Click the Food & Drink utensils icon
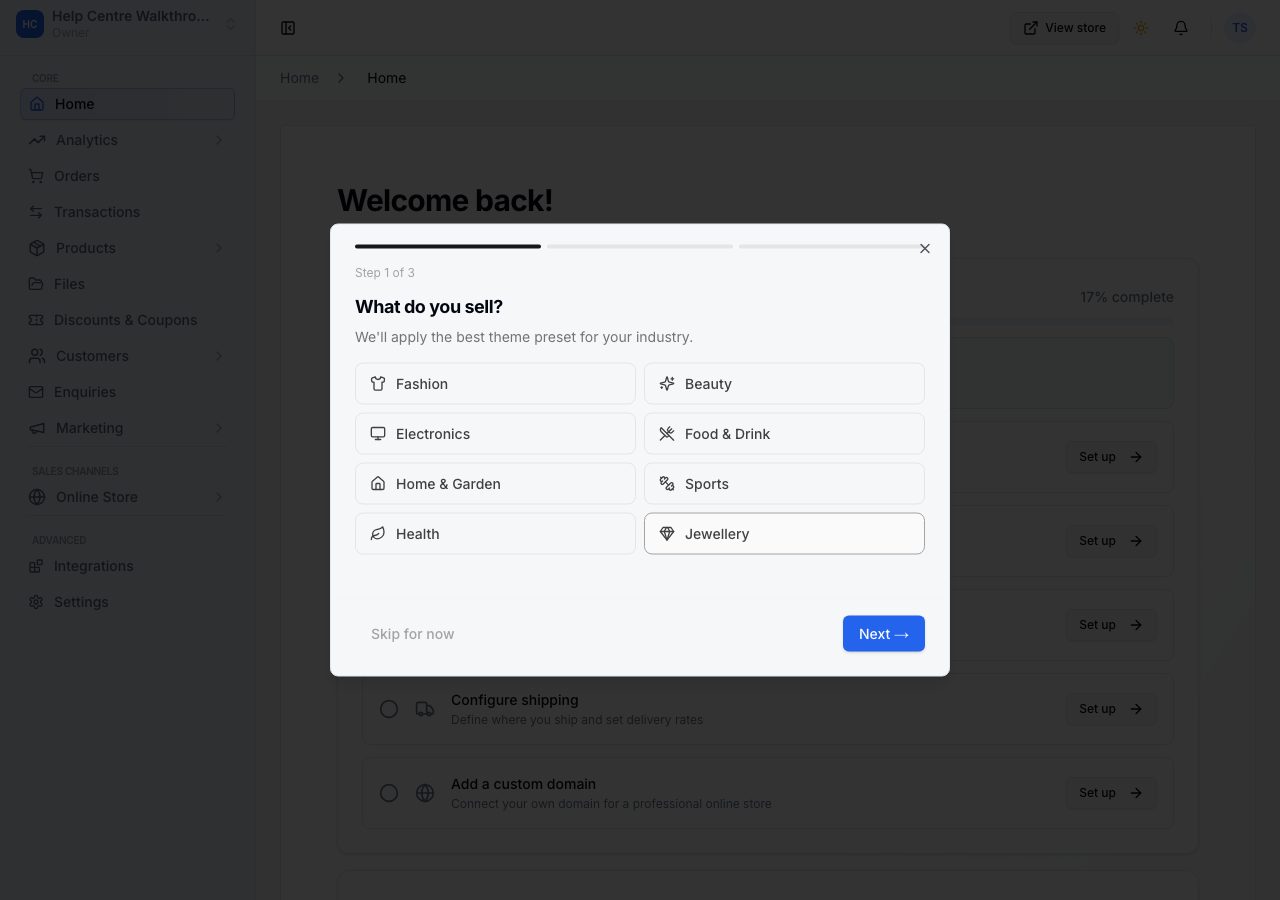This screenshot has height=900, width=1280. 667,434
